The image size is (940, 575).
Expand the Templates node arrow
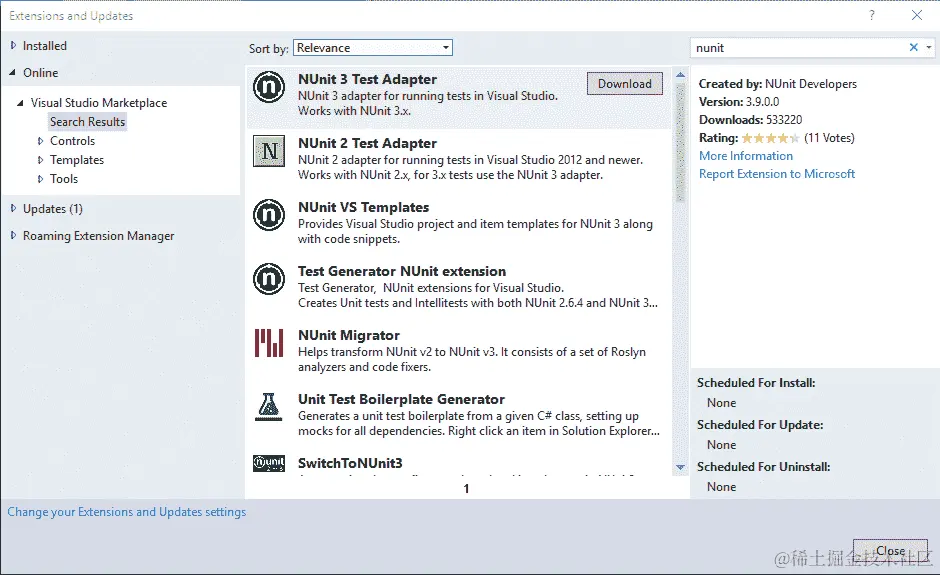pos(40,160)
